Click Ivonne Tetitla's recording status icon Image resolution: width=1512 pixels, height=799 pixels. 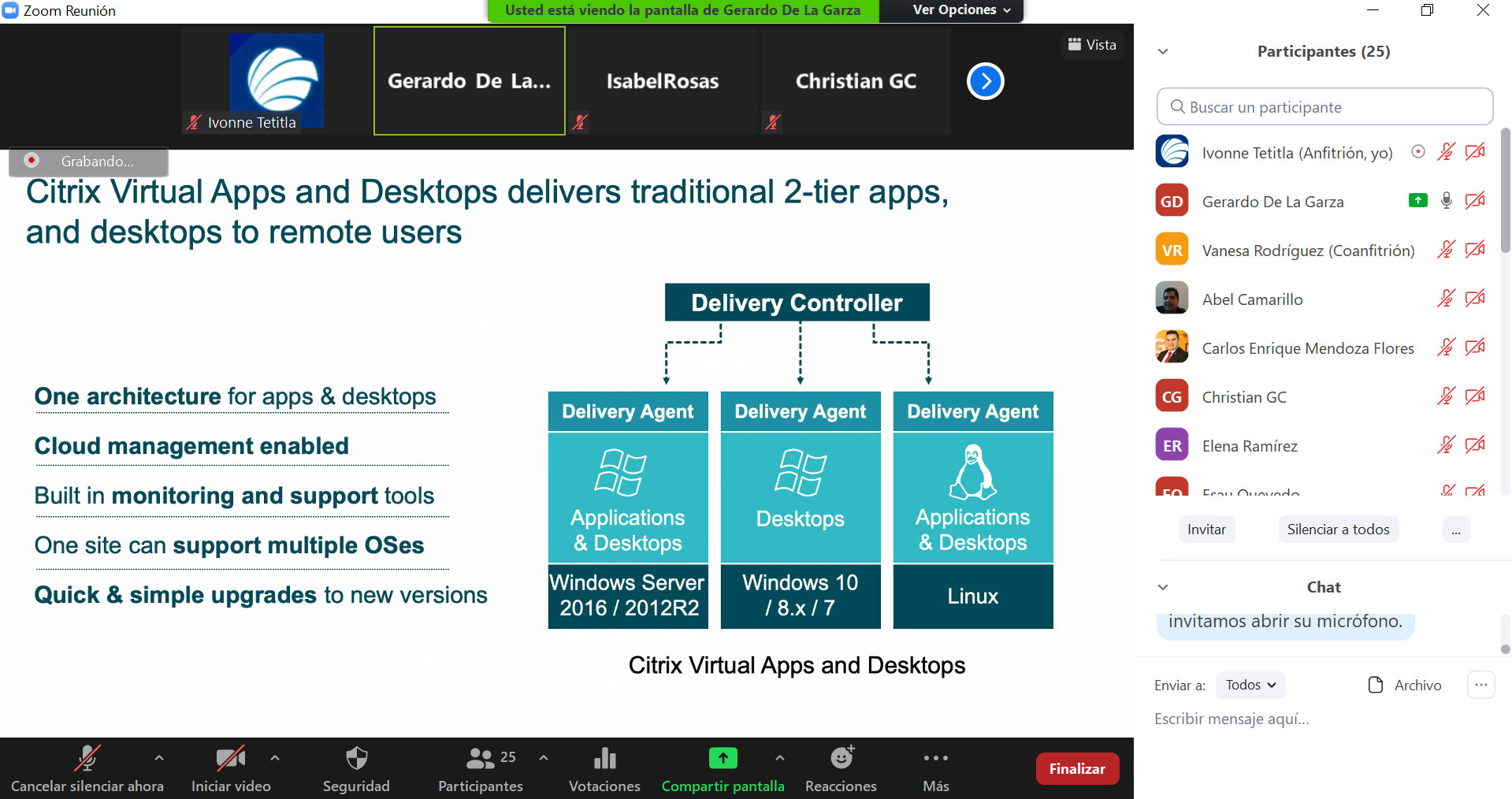click(1418, 152)
